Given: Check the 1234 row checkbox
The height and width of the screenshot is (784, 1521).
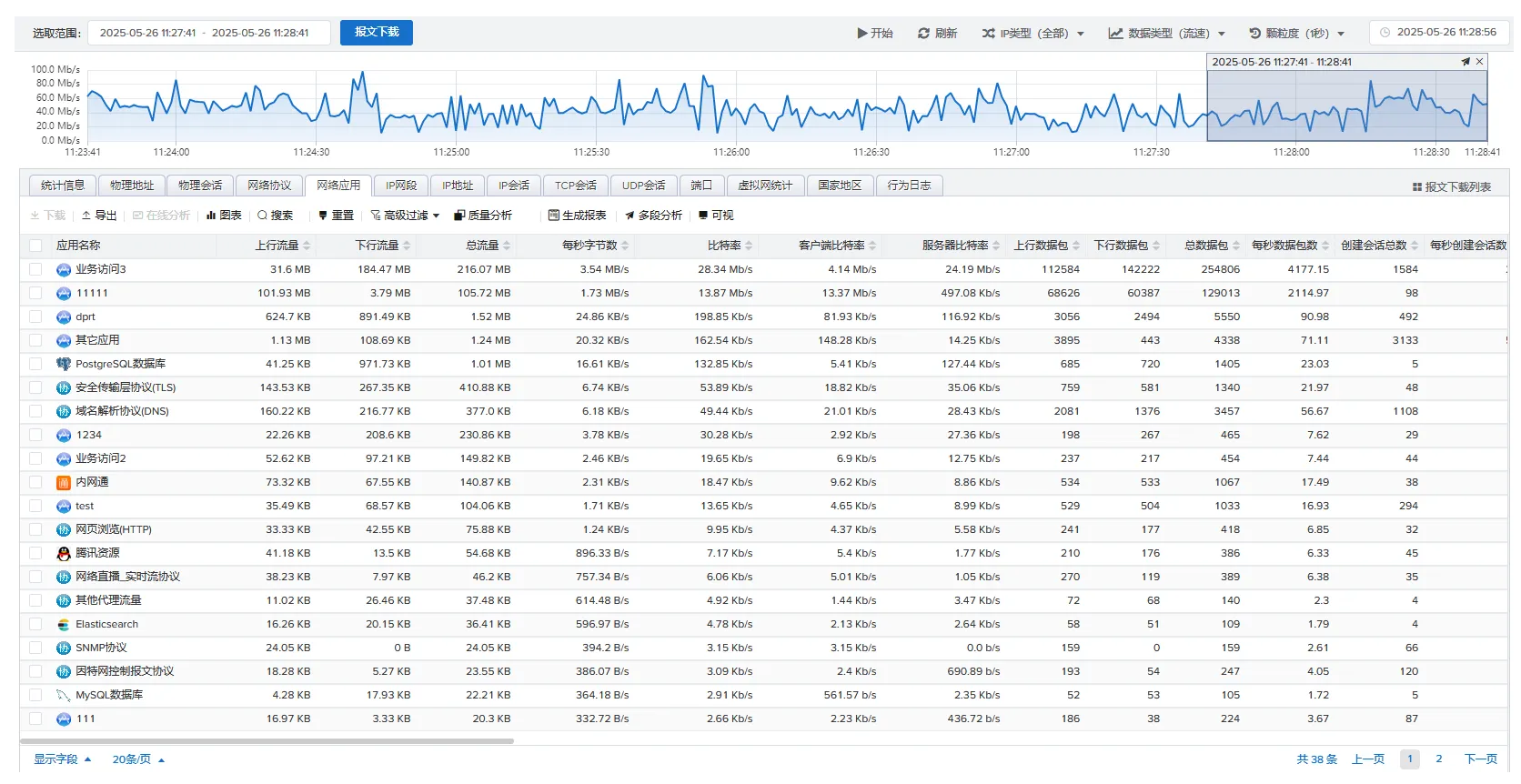Looking at the screenshot, I should (x=35, y=435).
